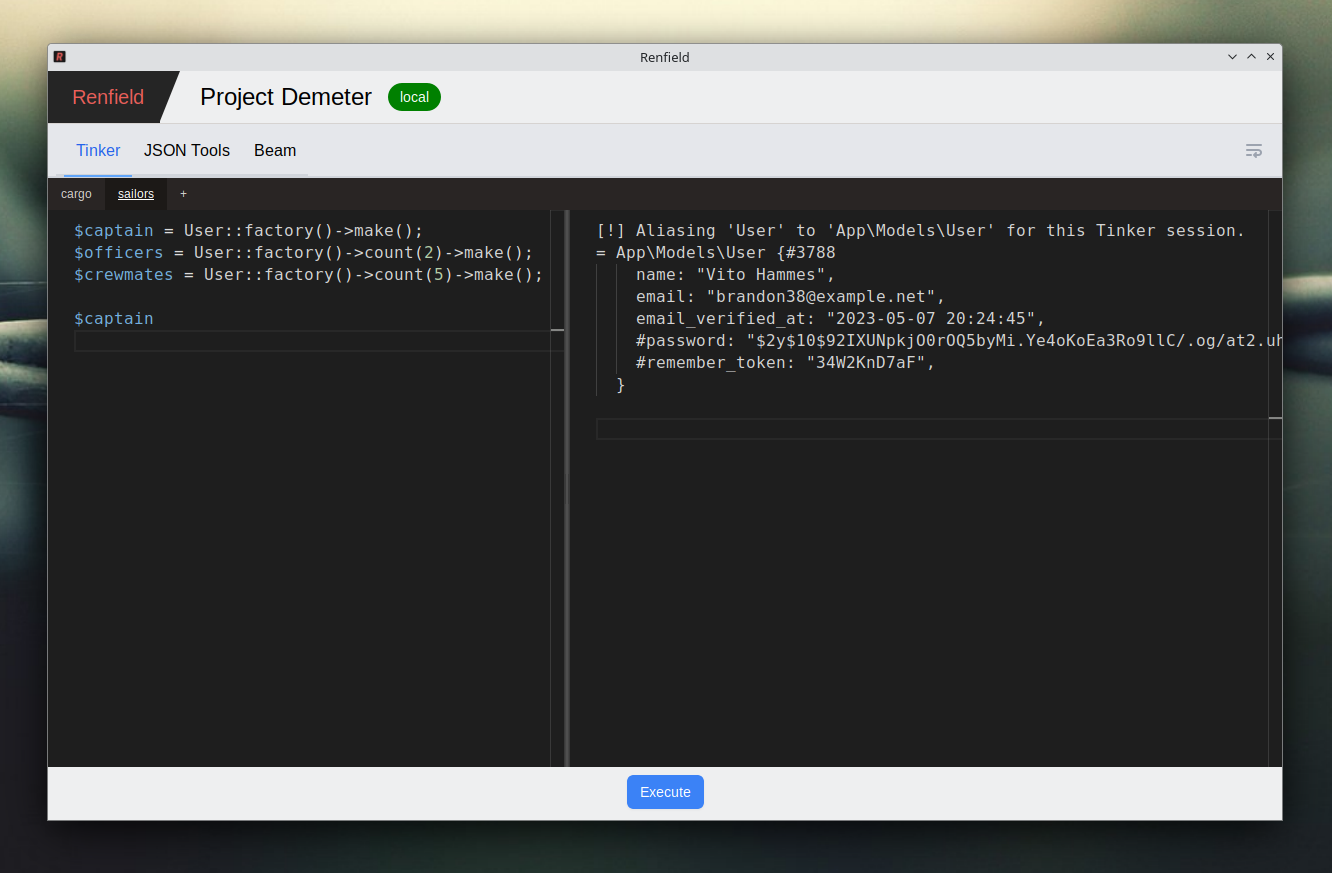
Task: Click the empty line in output pane
Action: click(932, 429)
